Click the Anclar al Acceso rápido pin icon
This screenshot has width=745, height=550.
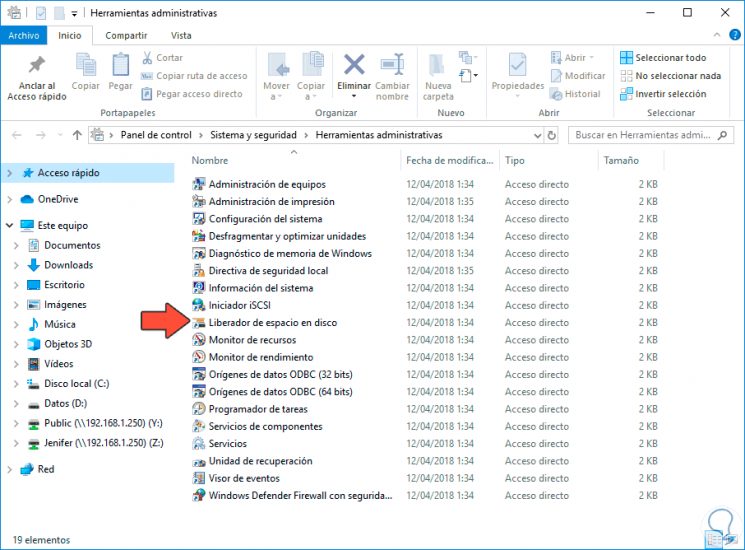coord(36,67)
